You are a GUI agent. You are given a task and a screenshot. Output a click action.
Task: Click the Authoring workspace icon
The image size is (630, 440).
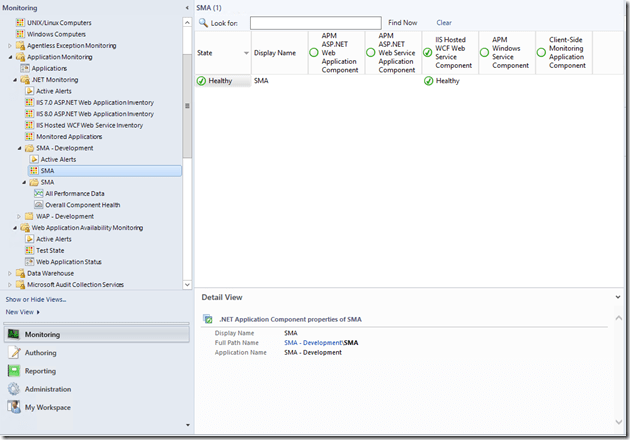coord(14,352)
